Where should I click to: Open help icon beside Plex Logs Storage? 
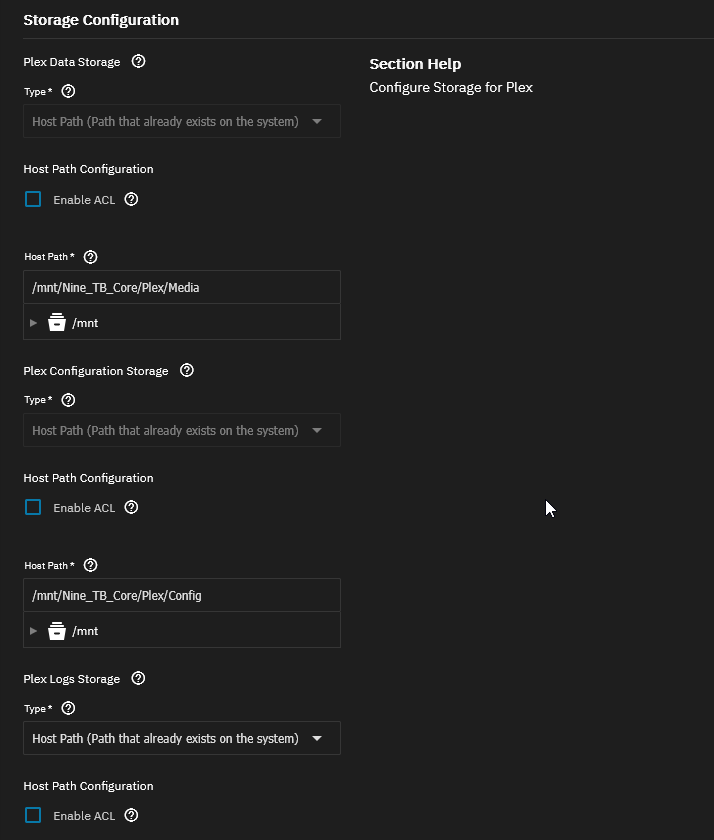click(x=138, y=679)
